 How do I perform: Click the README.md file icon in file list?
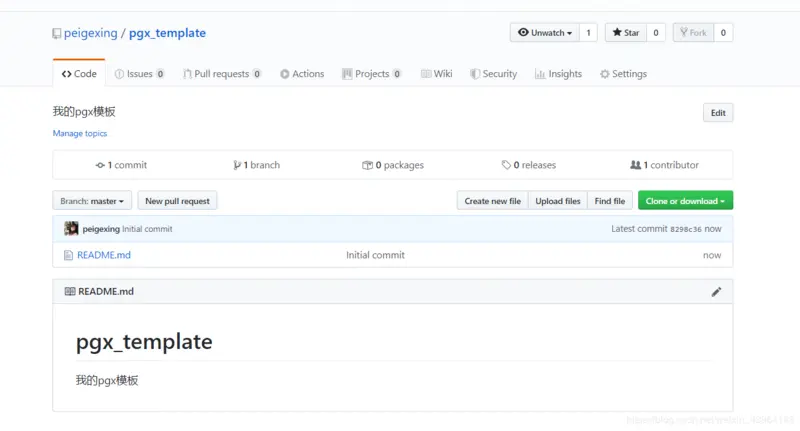click(x=68, y=255)
